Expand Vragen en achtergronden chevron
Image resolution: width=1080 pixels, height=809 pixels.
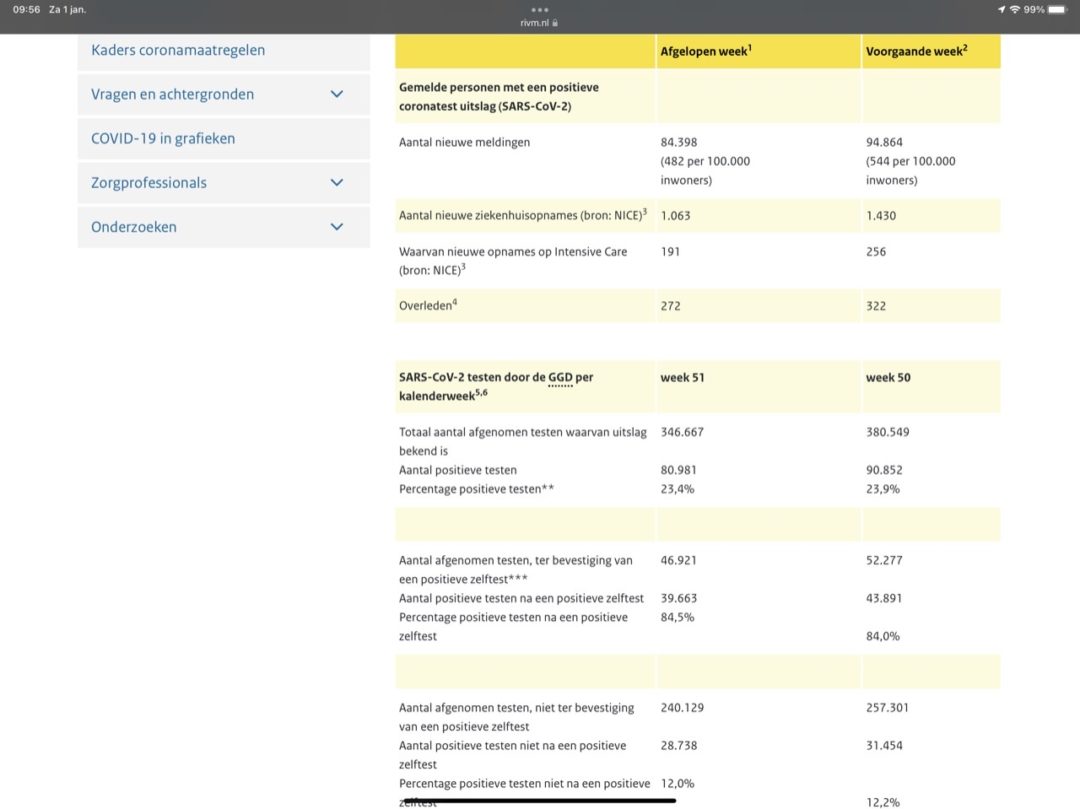337,94
